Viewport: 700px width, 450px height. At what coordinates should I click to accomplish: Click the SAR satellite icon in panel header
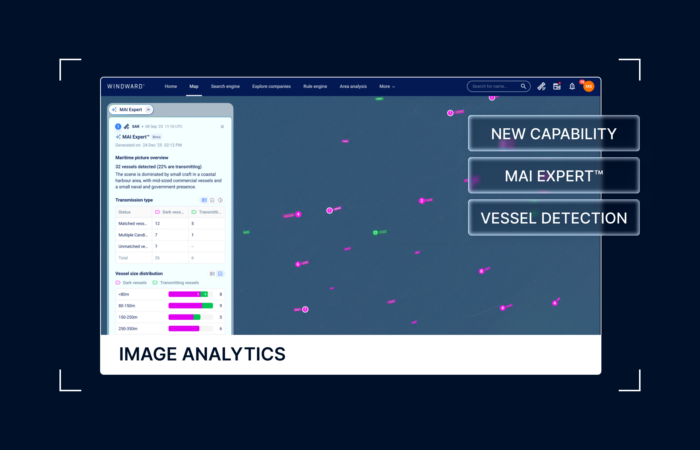pyautogui.click(x=127, y=127)
